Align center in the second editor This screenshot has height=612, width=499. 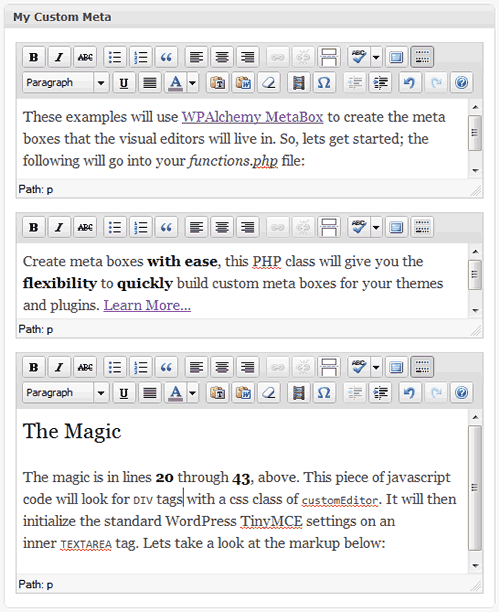pyautogui.click(x=222, y=227)
